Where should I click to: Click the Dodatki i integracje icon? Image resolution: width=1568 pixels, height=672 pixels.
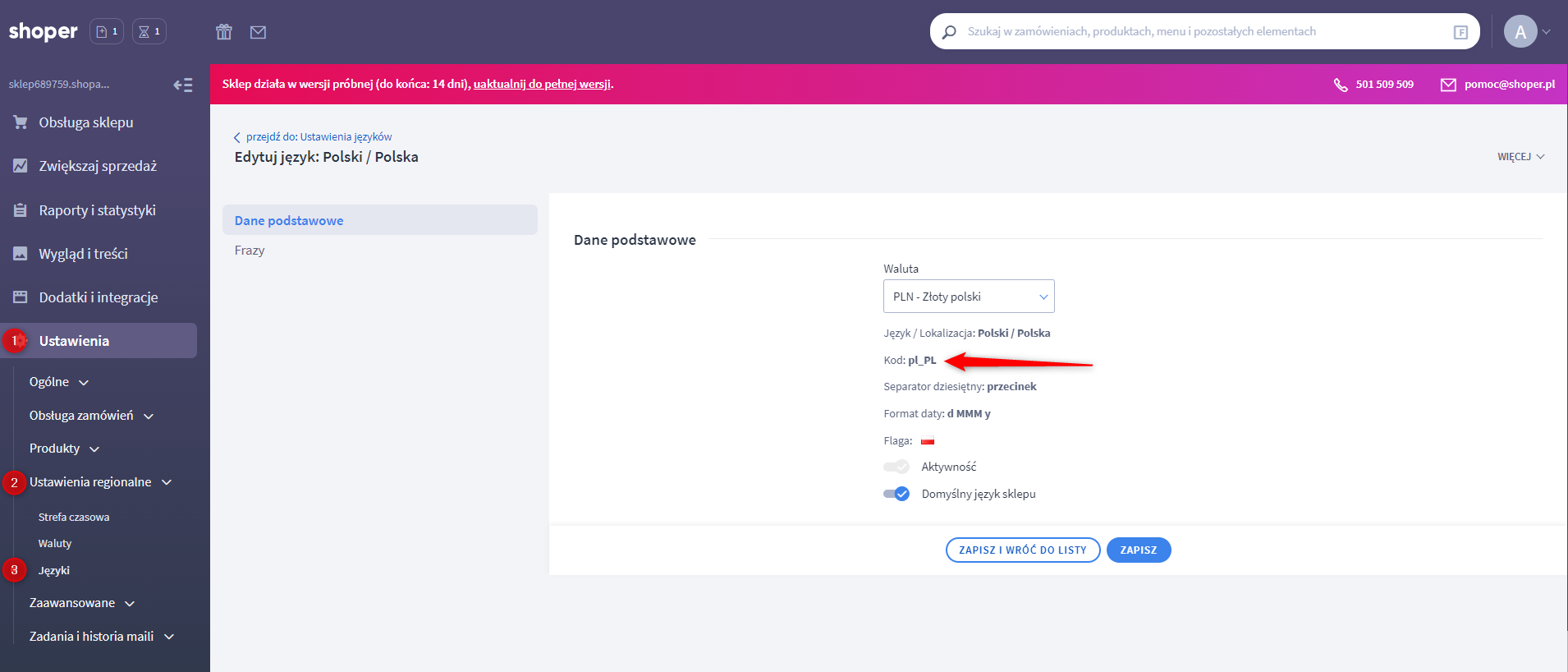(21, 297)
